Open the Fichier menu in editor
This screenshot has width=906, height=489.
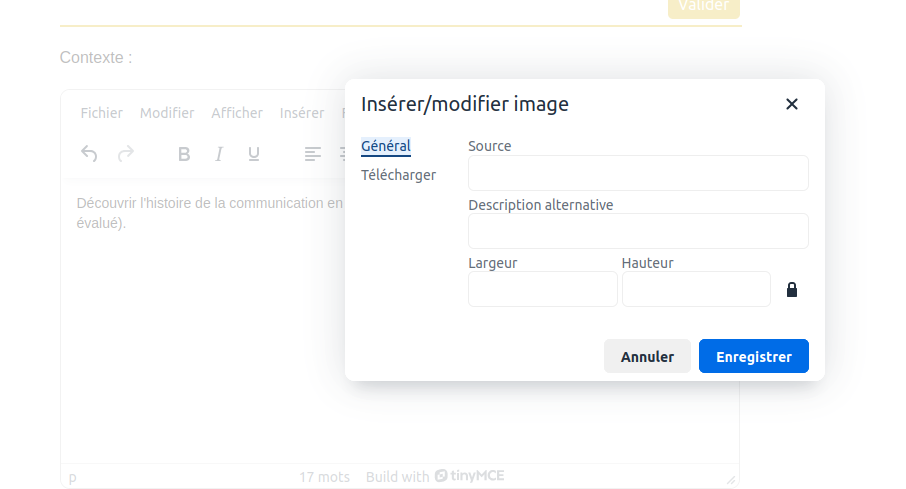click(102, 113)
